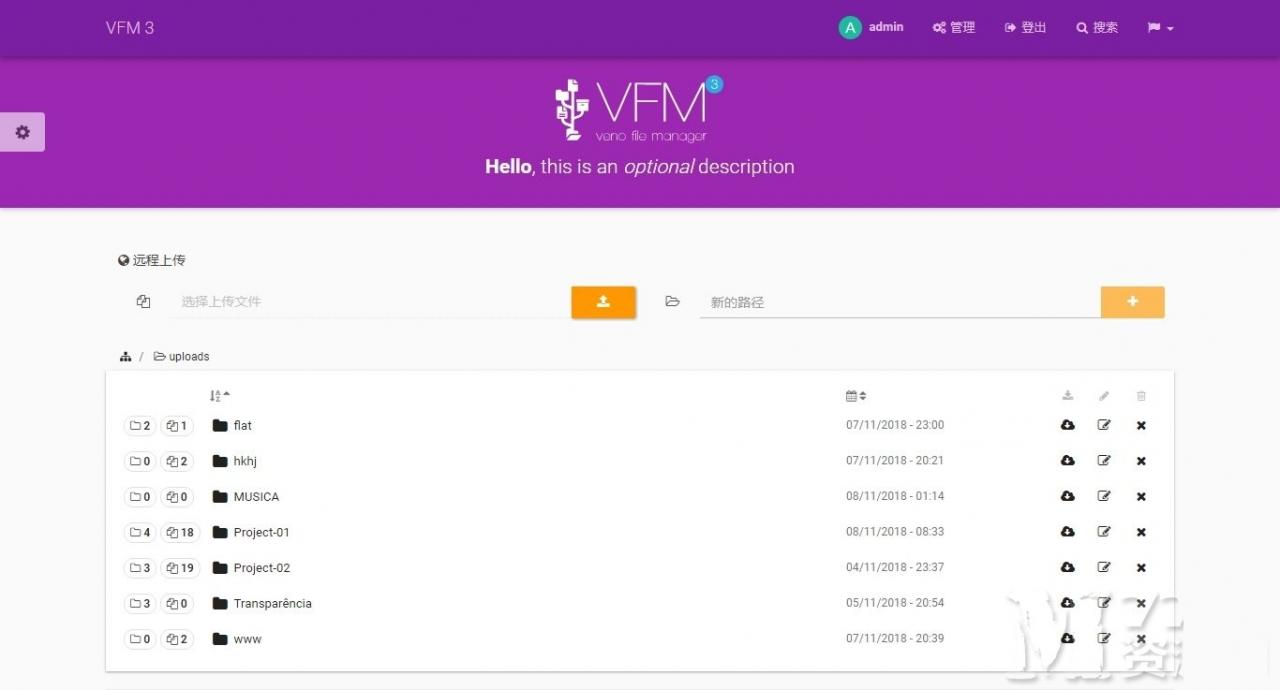This screenshot has height=690, width=1280.
Task: Download the MUSICA folder
Action: coord(1067,496)
